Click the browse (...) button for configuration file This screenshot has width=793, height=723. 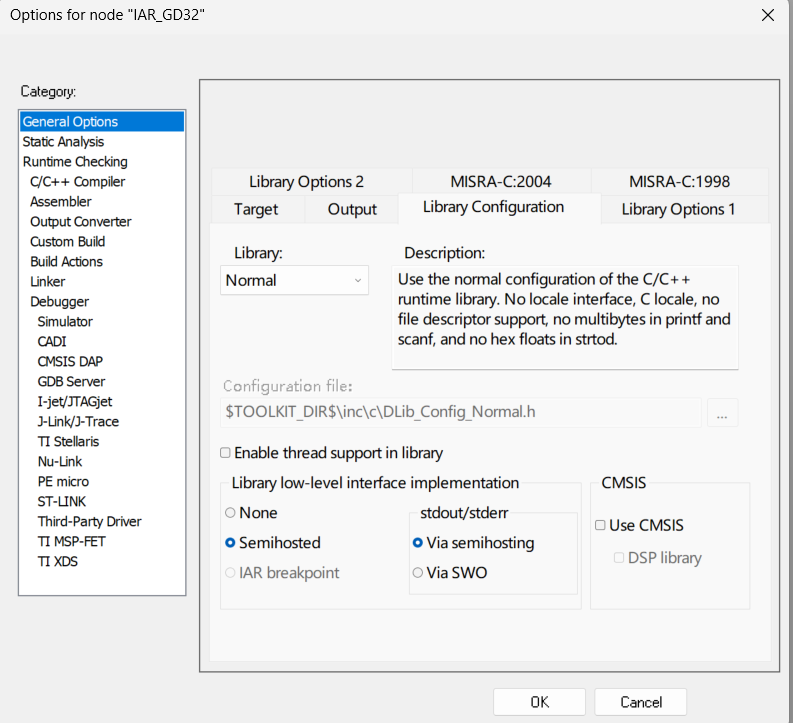coord(722,413)
